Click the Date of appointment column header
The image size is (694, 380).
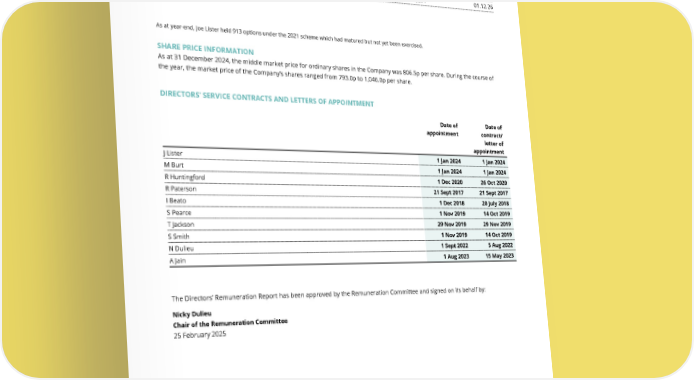pos(443,130)
